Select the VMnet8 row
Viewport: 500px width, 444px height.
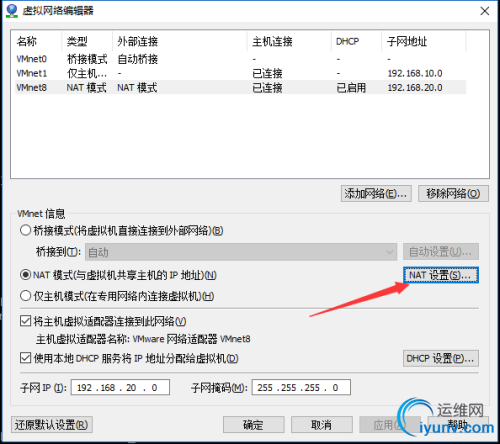click(240, 87)
